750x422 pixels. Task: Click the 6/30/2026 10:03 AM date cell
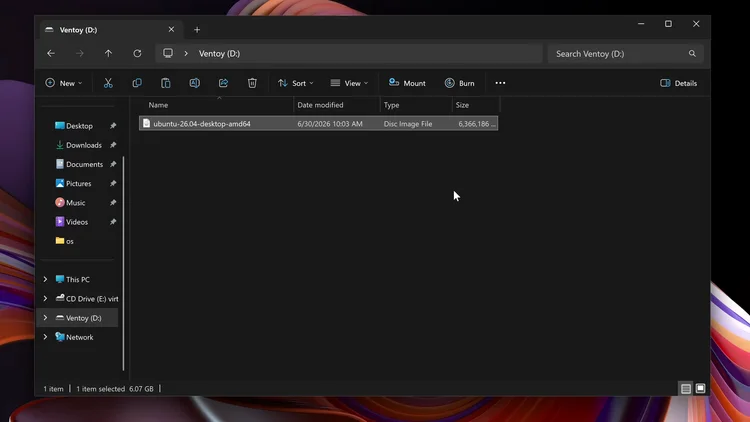[330, 123]
